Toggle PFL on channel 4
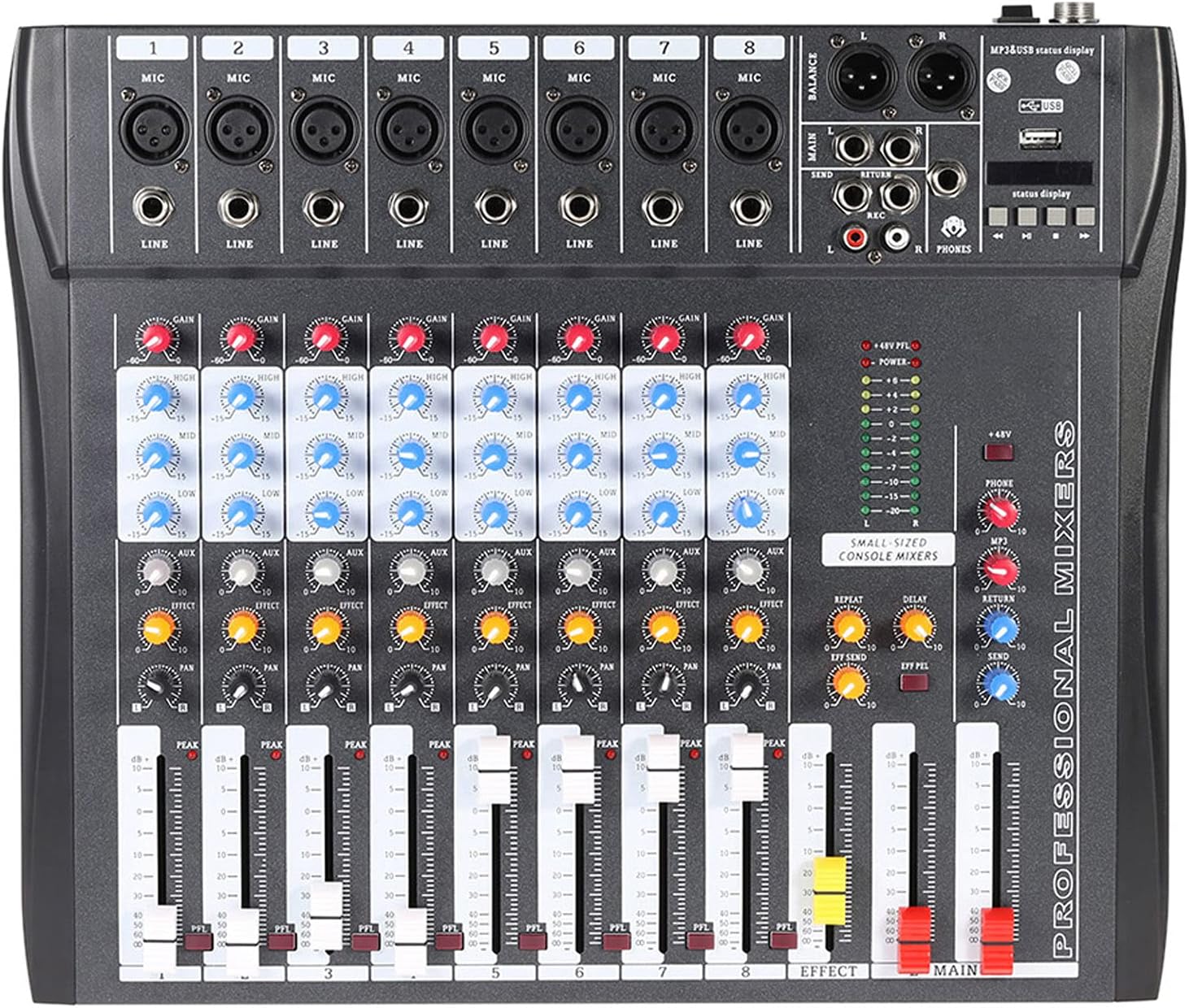The width and height of the screenshot is (1189, 1008). pos(449,941)
